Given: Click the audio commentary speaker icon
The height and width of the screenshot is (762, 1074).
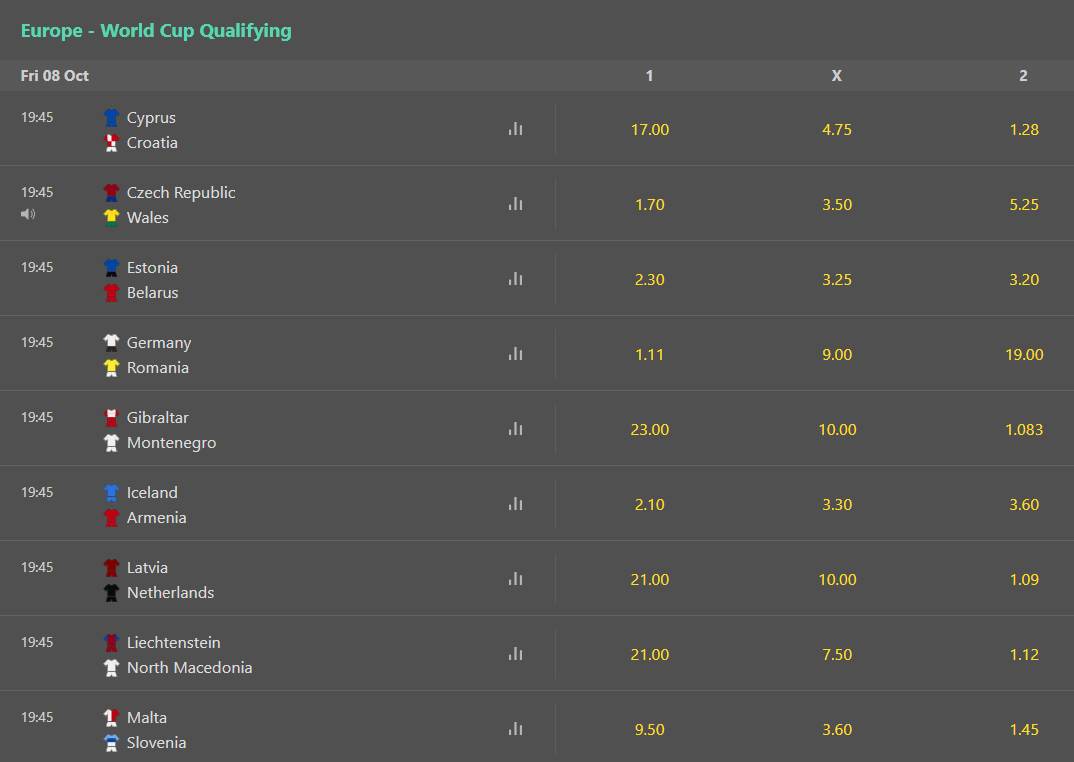Looking at the screenshot, I should pyautogui.click(x=28, y=214).
